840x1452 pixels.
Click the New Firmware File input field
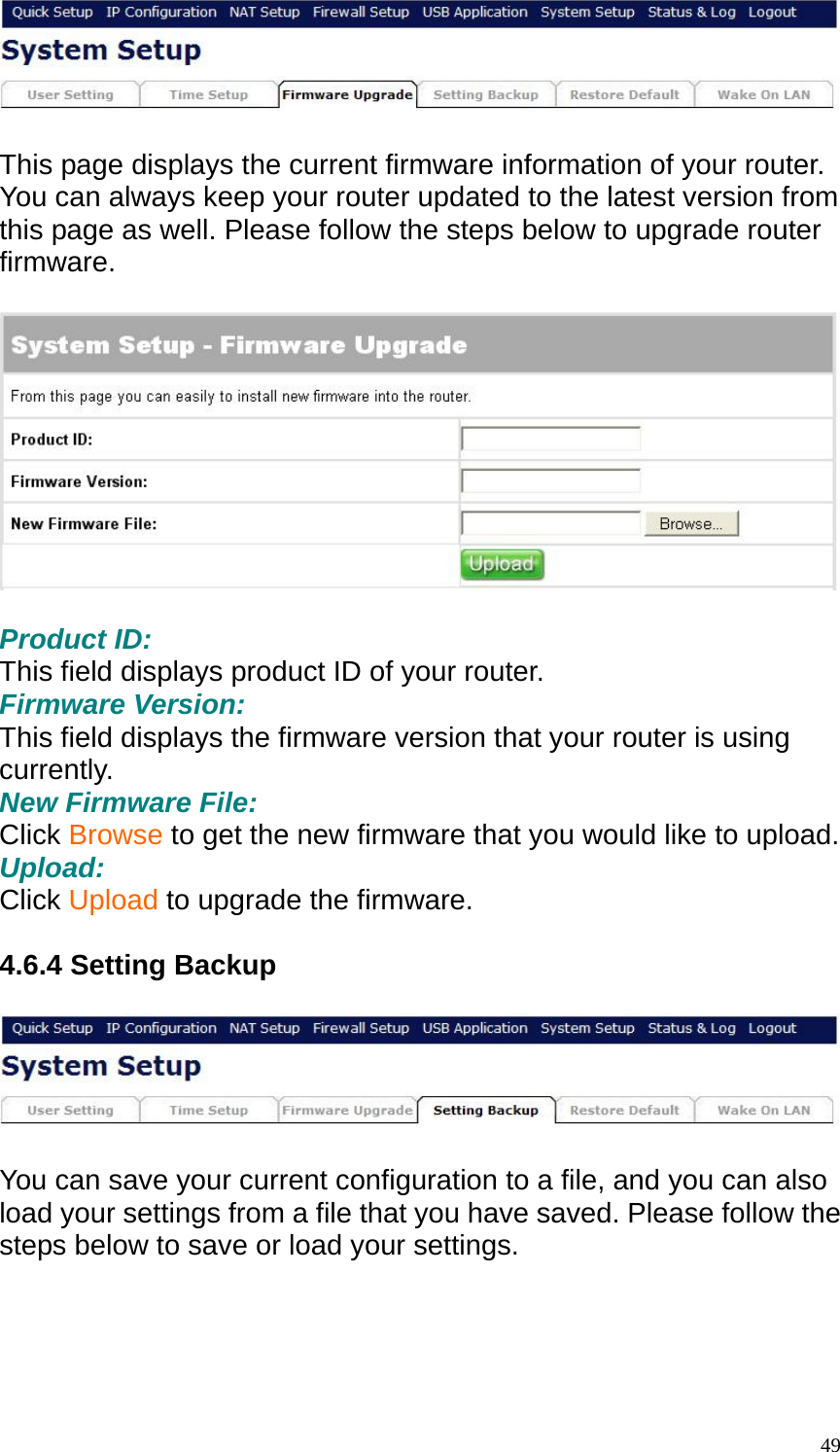click(x=549, y=522)
